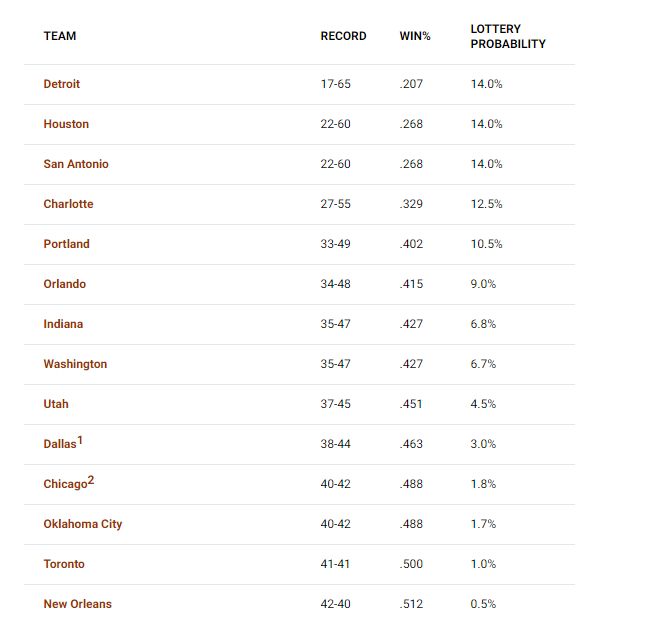Open the Washington team link

[75, 364]
